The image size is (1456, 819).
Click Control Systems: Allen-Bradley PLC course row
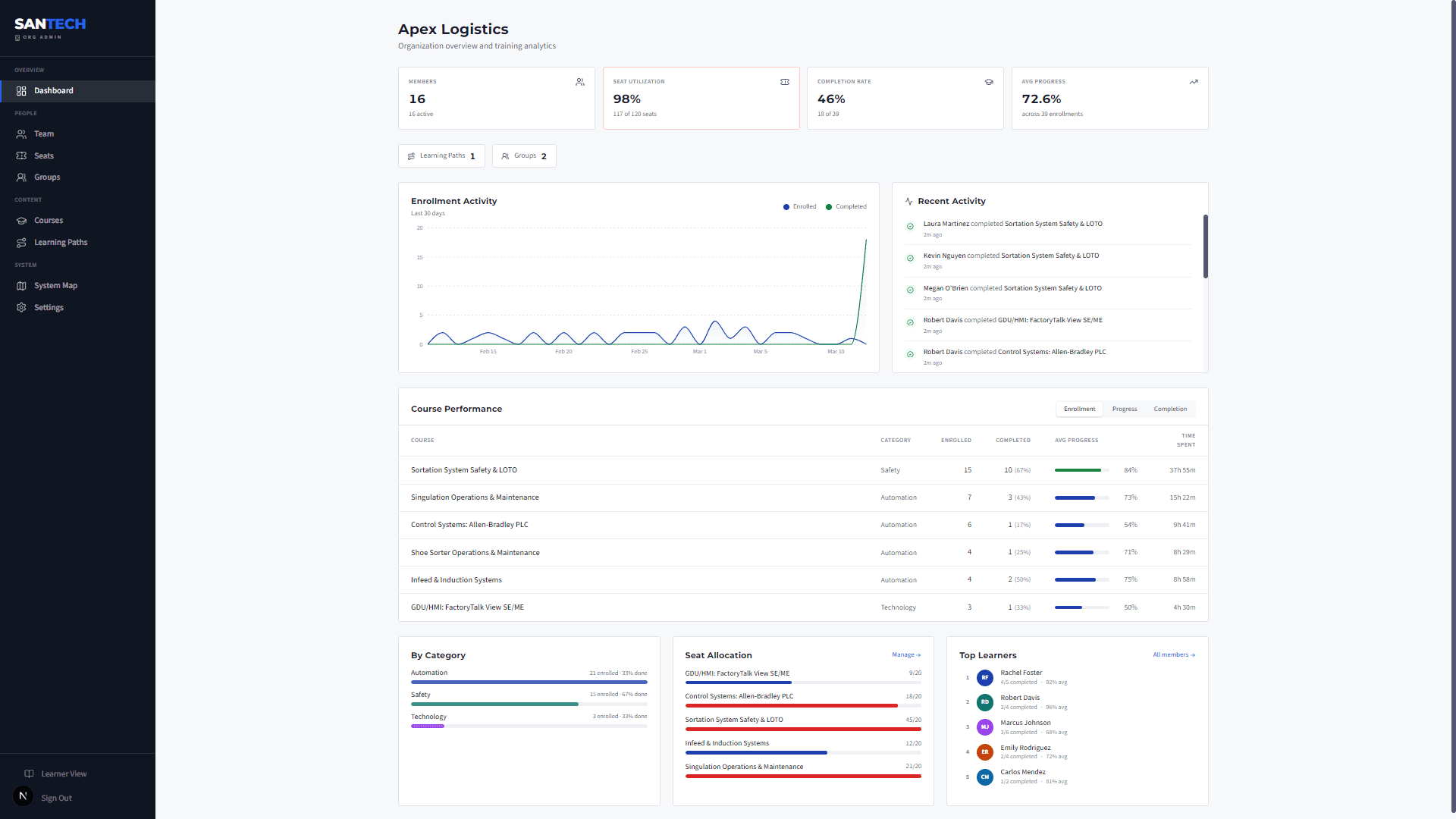point(803,525)
